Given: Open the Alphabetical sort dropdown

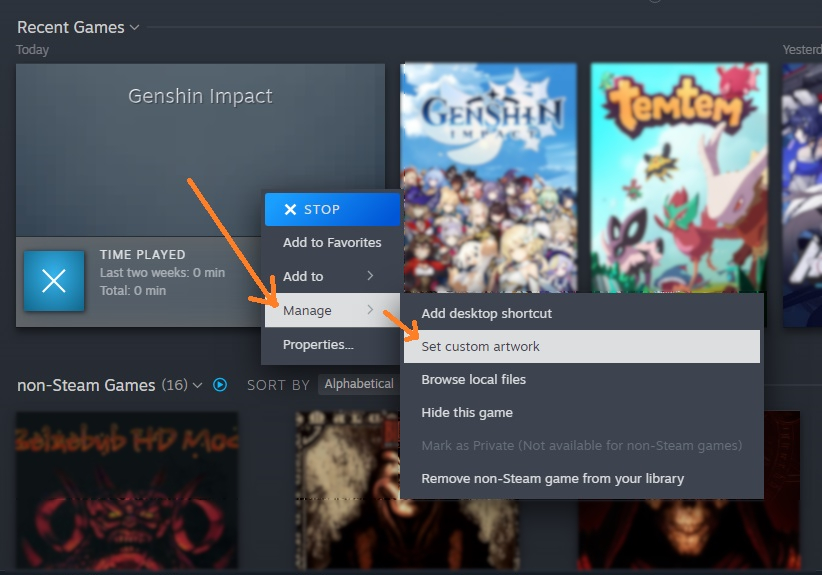Looking at the screenshot, I should tap(359, 384).
